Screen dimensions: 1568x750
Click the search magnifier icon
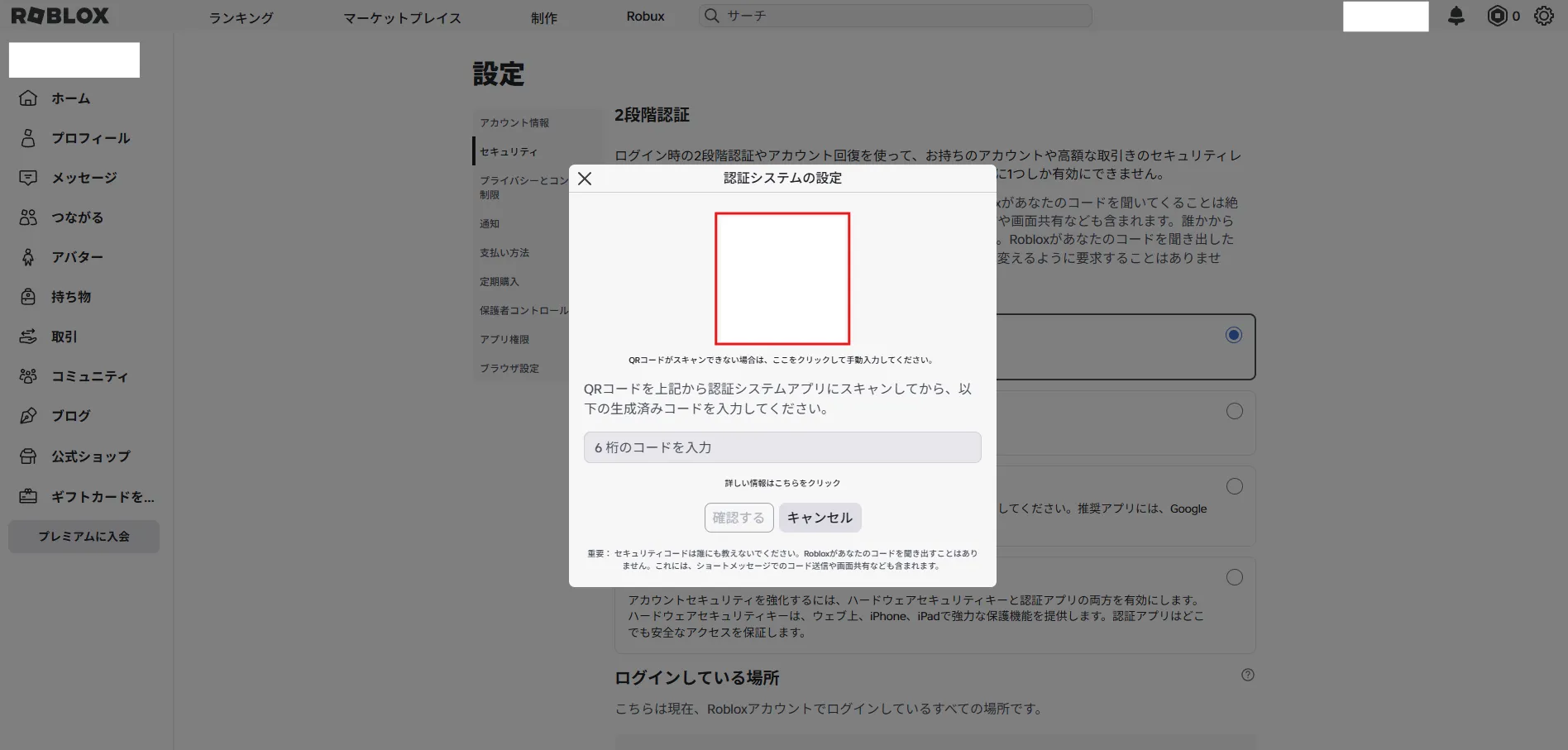[712, 16]
